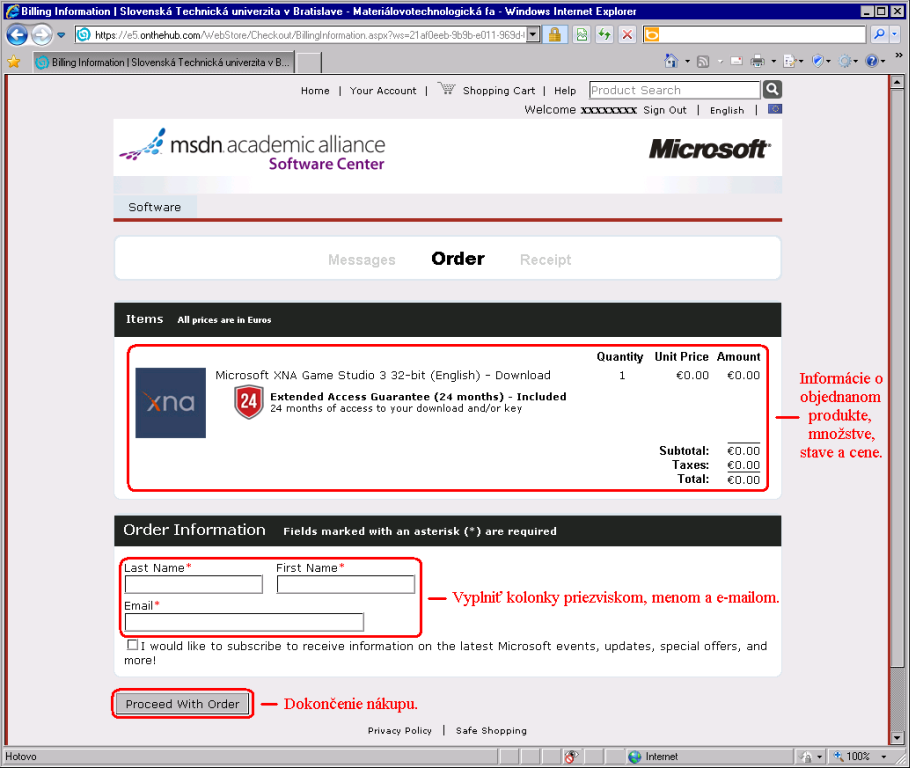This screenshot has width=910, height=768.
Task: Open the Privacy Policy link
Action: [400, 731]
